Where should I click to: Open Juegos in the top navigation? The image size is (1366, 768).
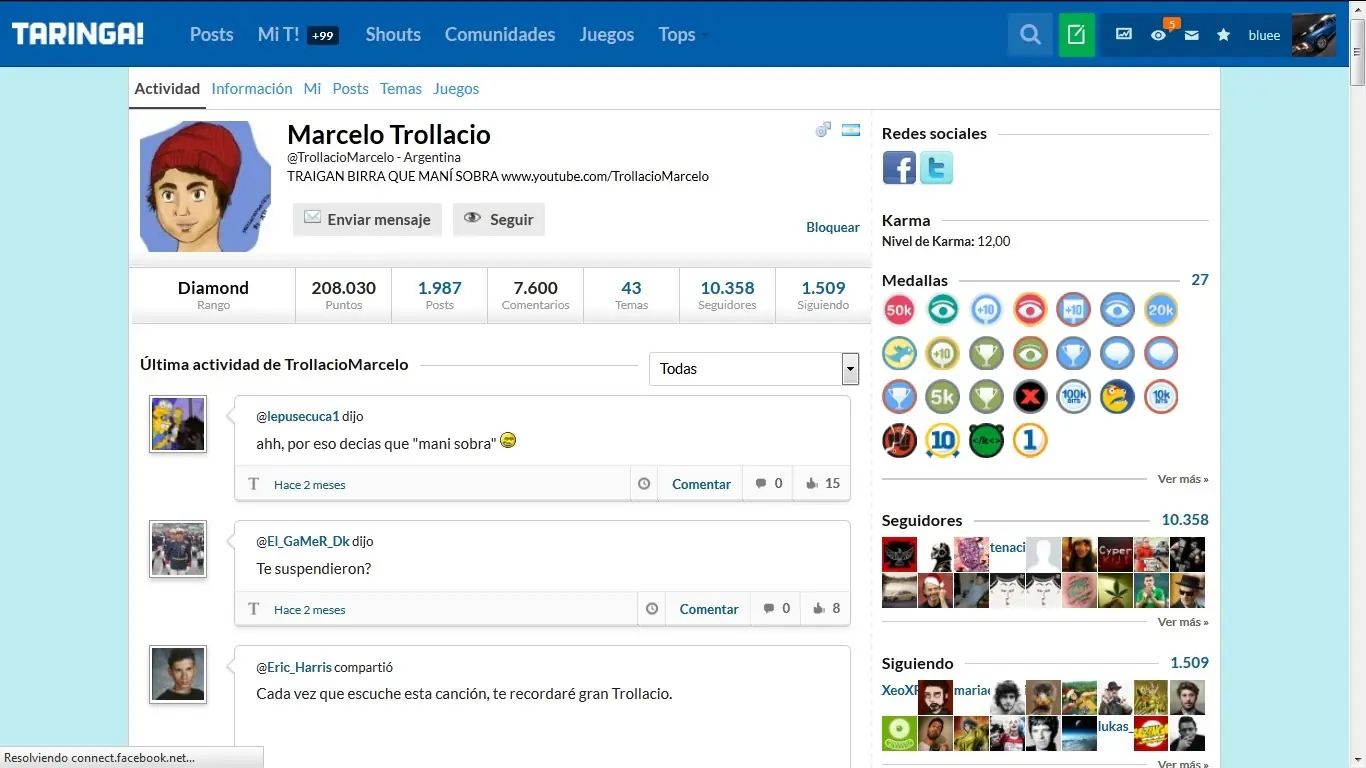point(607,35)
